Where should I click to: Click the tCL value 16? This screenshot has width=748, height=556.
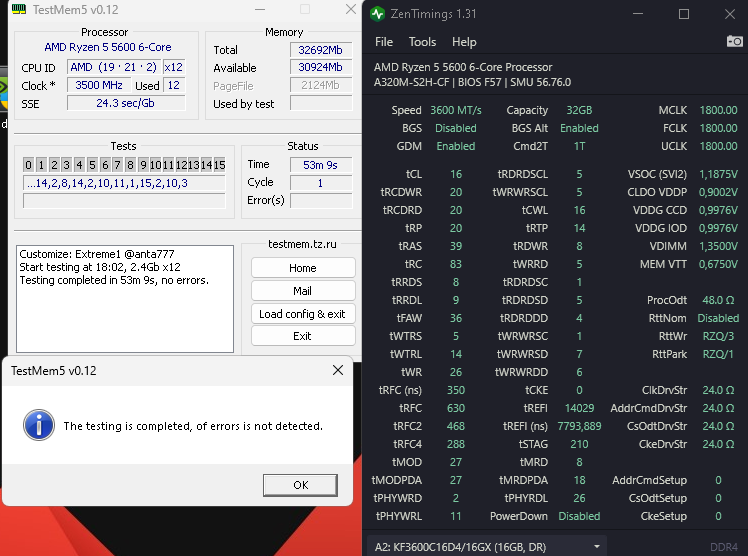(x=456, y=174)
